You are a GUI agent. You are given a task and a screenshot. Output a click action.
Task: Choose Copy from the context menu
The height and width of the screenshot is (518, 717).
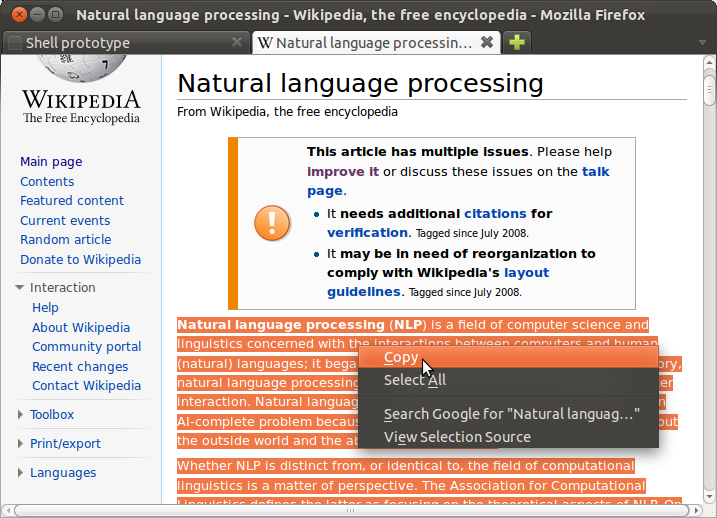pyautogui.click(x=508, y=357)
